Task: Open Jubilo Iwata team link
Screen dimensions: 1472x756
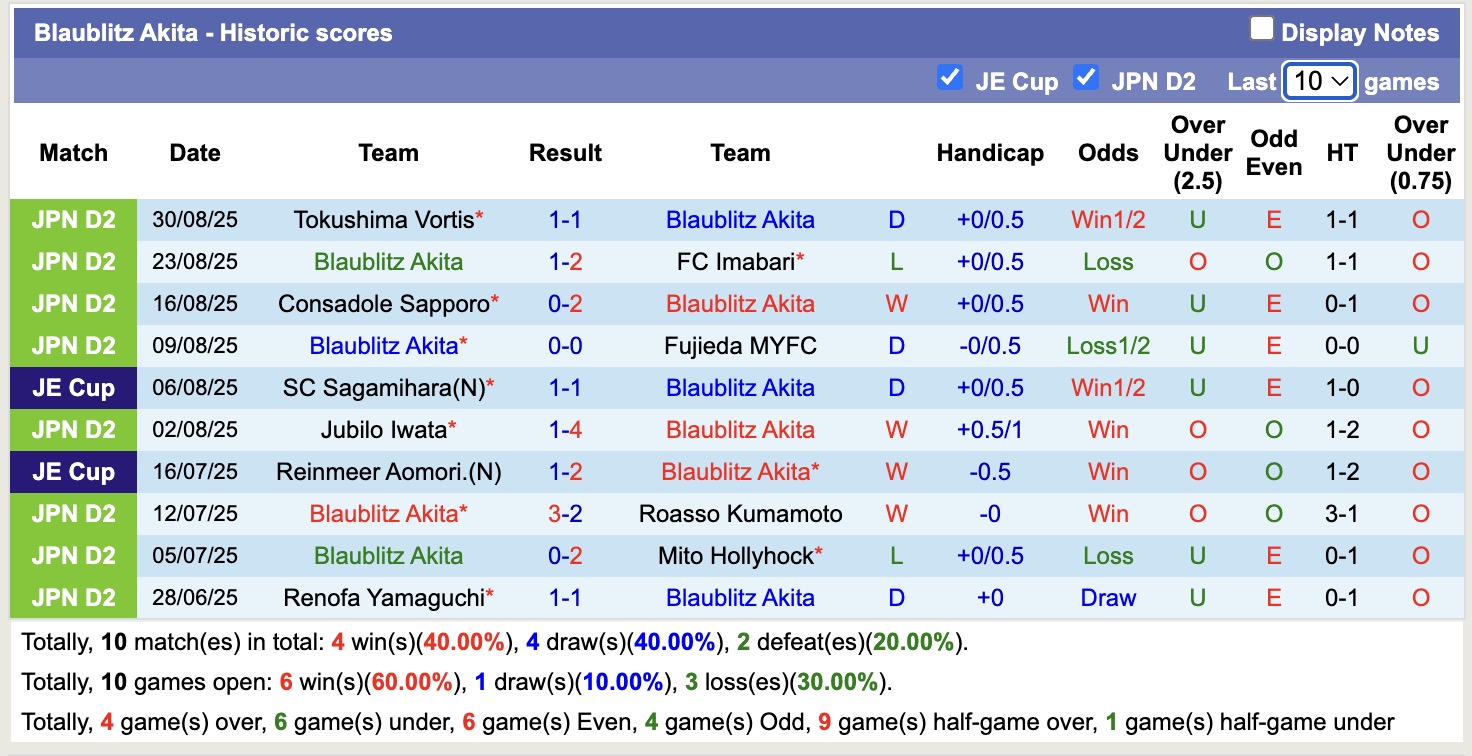Action: (383, 430)
